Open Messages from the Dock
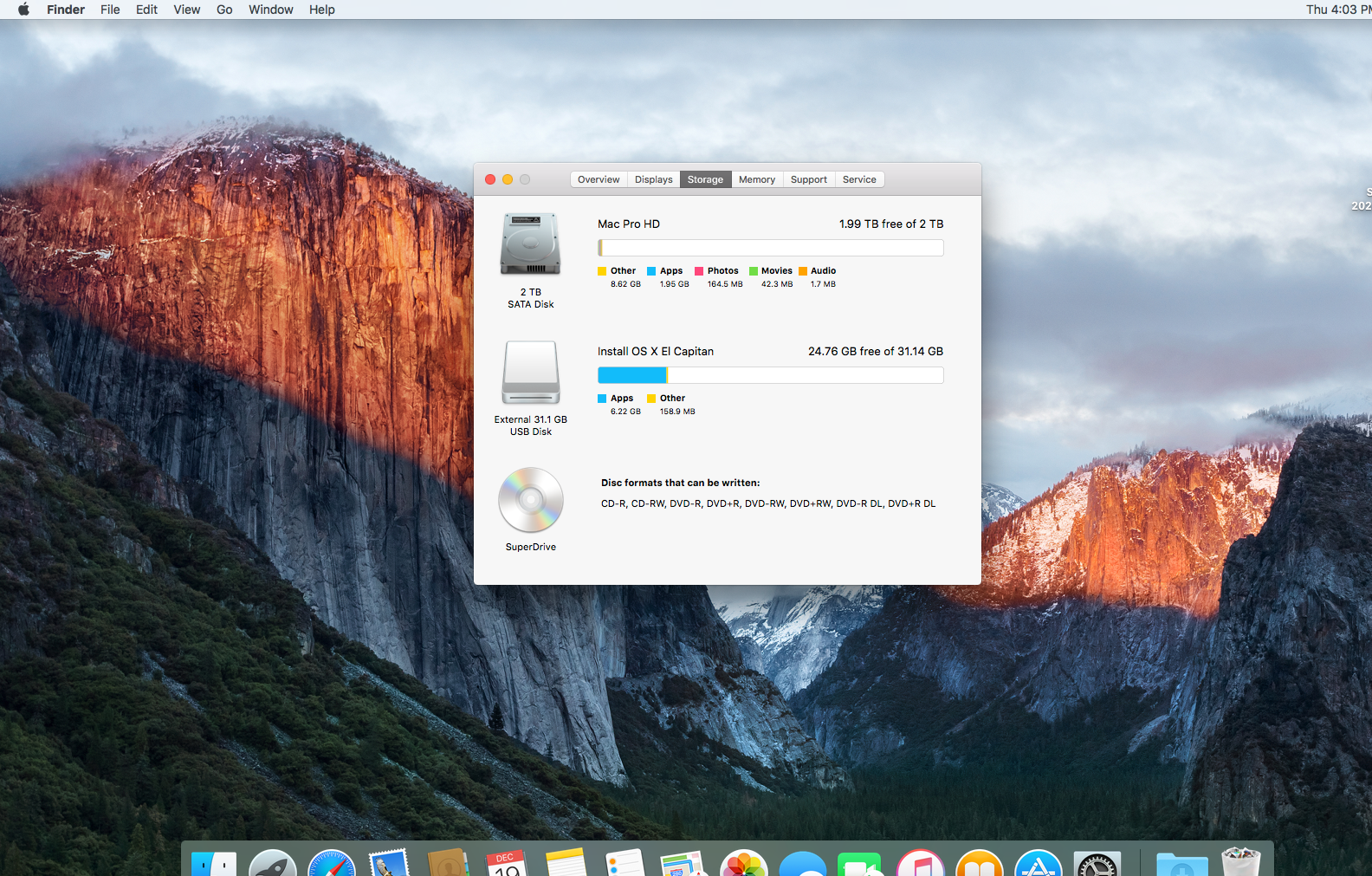Image resolution: width=1372 pixels, height=876 pixels. pyautogui.click(x=803, y=863)
